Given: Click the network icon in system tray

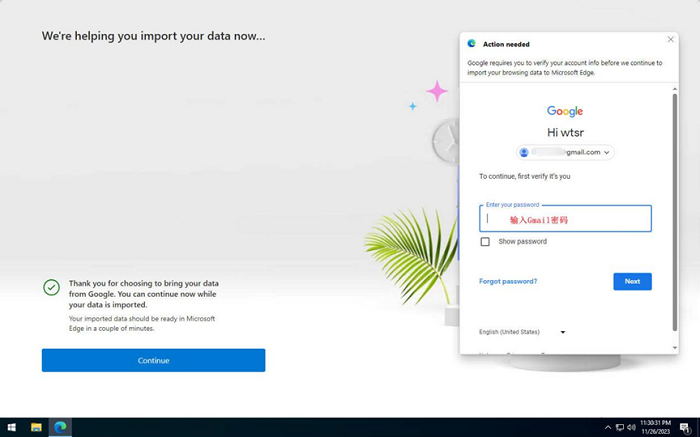Looking at the screenshot, I should coord(620,428).
